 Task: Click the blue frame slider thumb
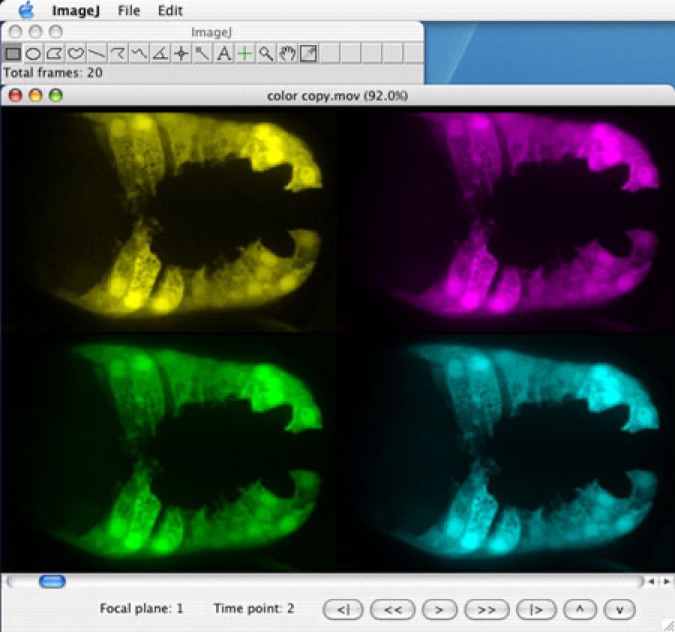coord(52,581)
